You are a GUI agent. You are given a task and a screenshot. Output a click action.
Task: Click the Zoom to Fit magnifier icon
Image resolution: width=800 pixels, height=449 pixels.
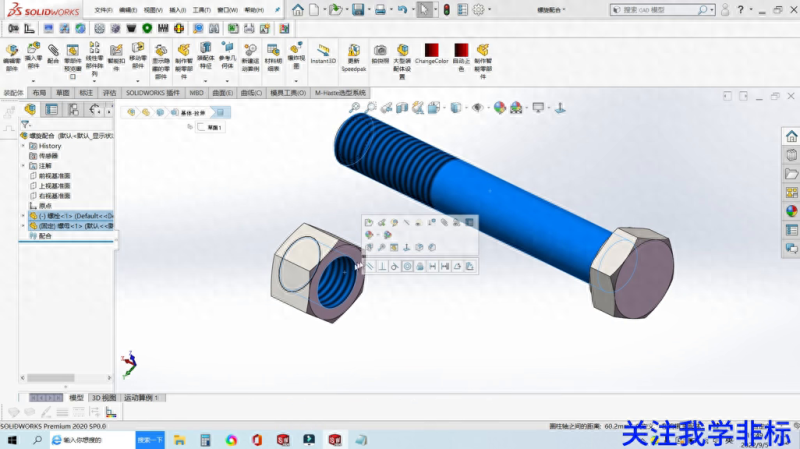(353, 107)
